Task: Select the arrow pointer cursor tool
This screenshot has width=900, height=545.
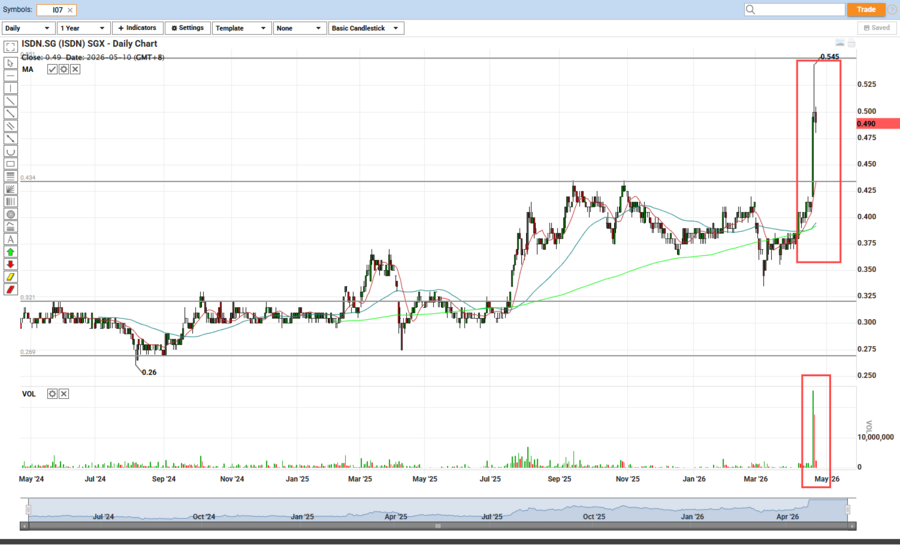Action: click(10, 62)
